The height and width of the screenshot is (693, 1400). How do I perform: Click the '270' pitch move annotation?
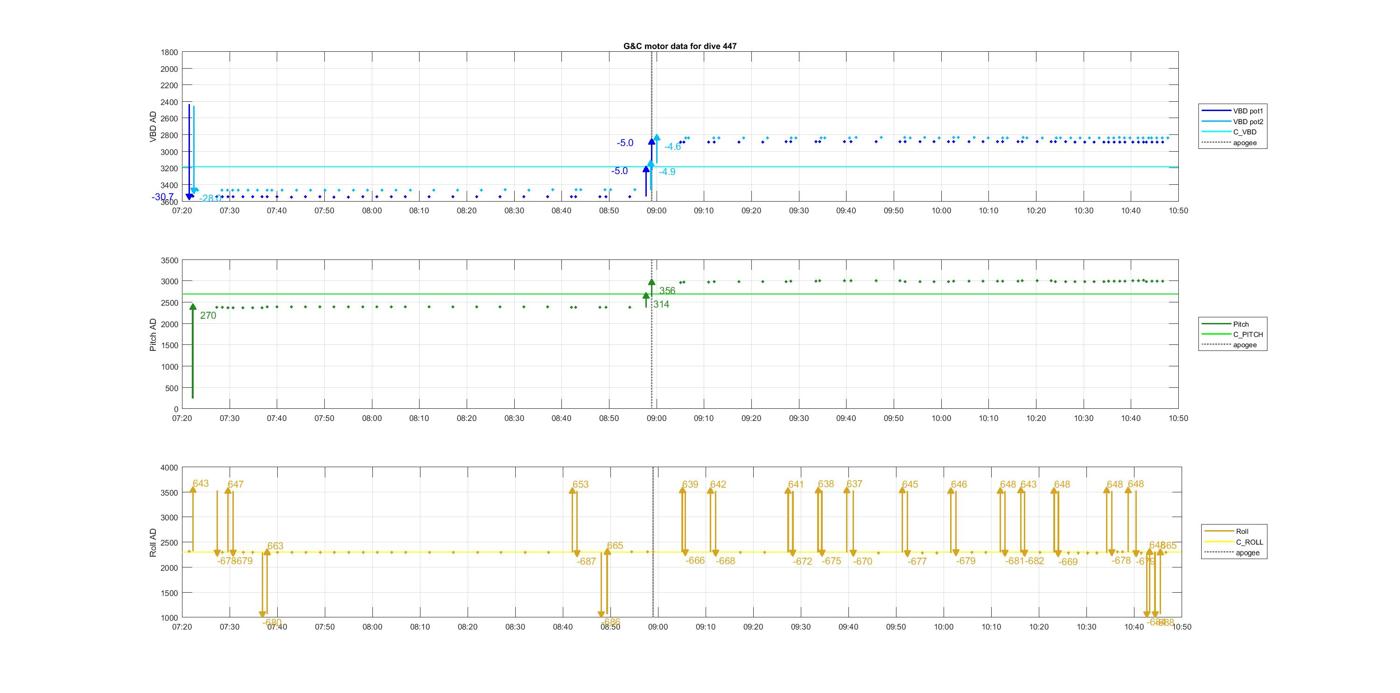point(208,316)
